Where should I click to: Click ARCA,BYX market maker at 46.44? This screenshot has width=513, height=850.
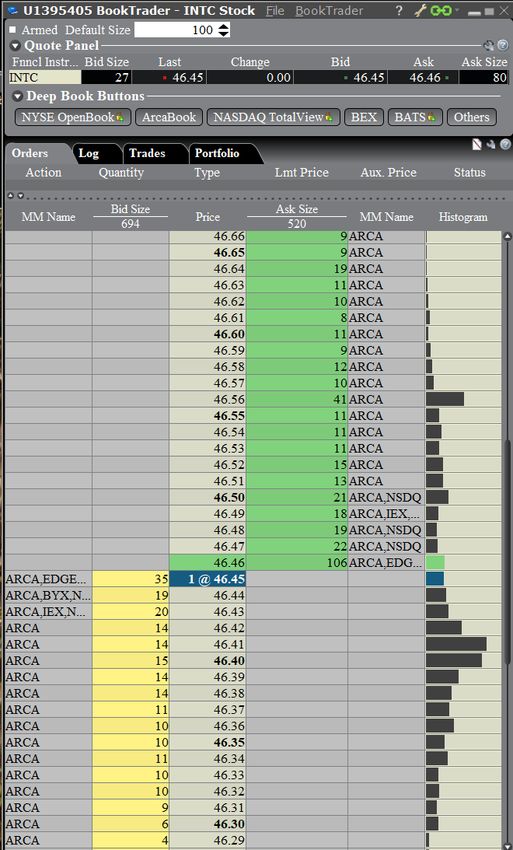48,595
